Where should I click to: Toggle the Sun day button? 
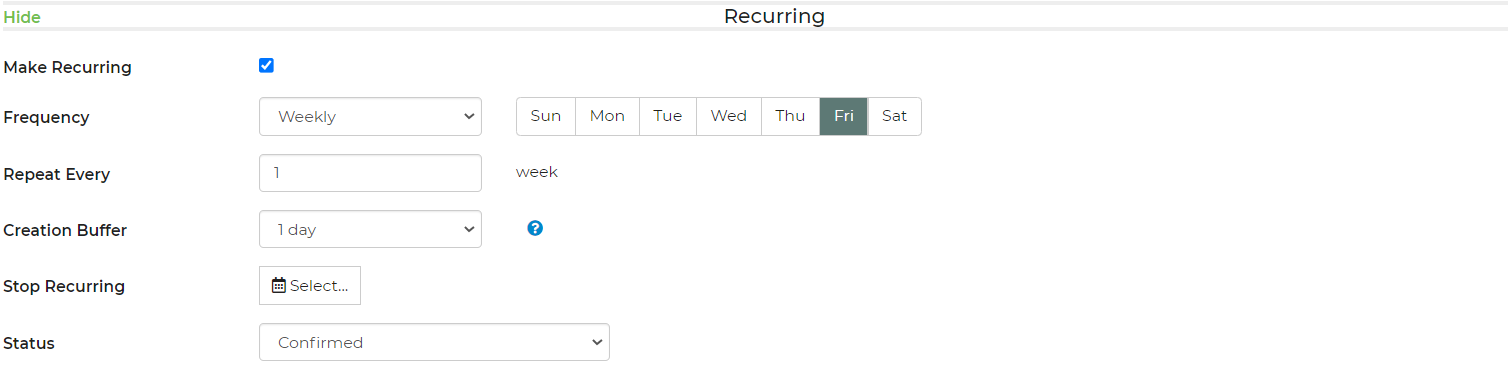click(x=546, y=116)
